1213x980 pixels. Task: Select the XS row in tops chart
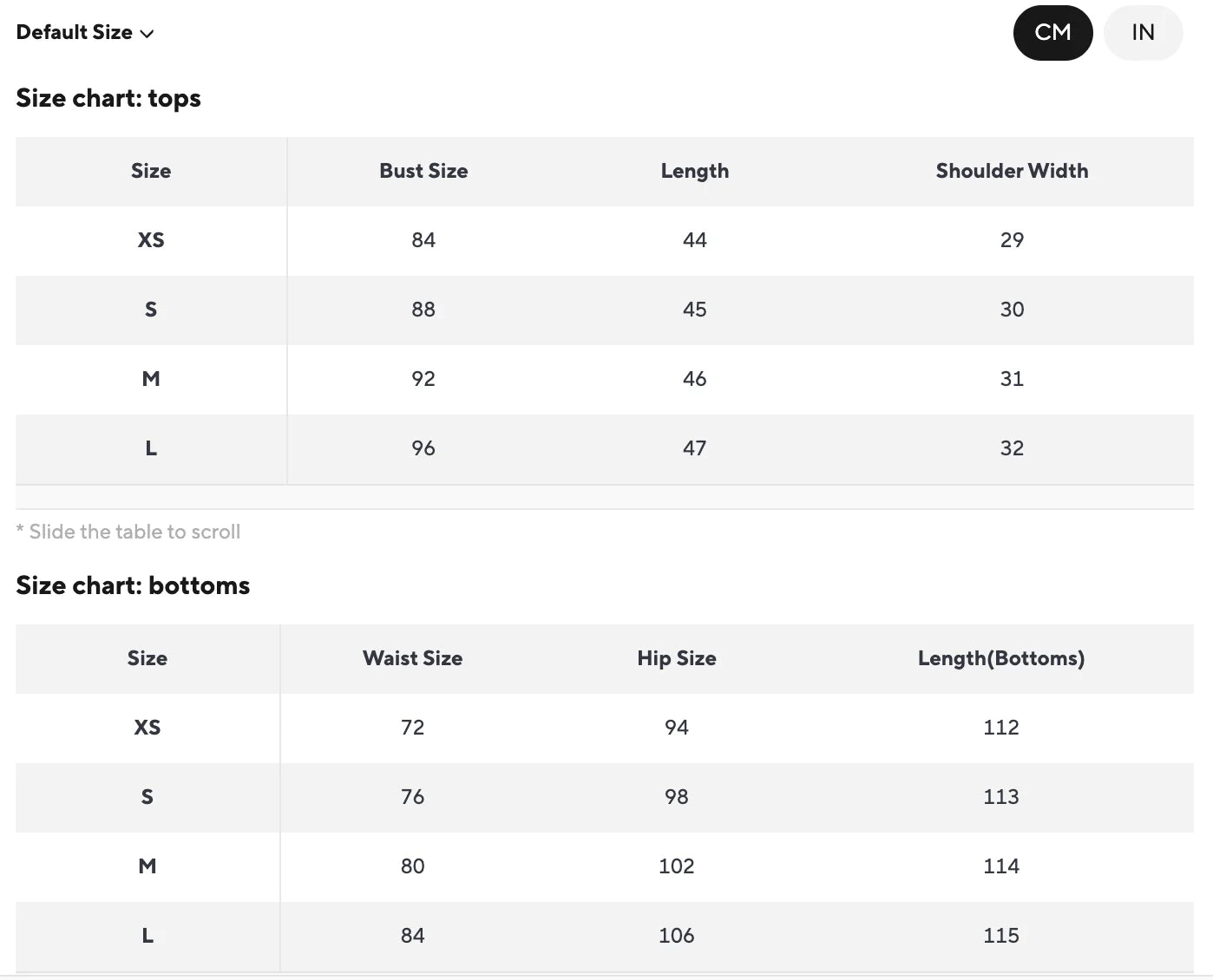click(x=605, y=240)
